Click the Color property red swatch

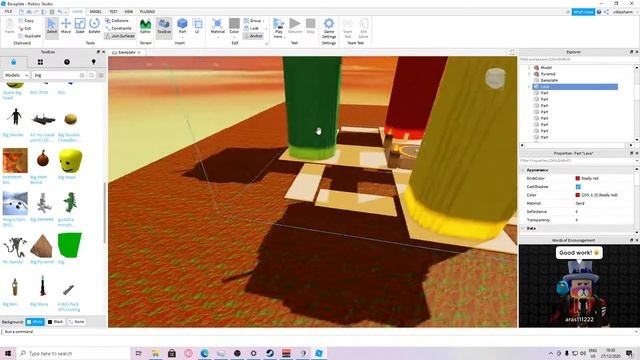578,195
